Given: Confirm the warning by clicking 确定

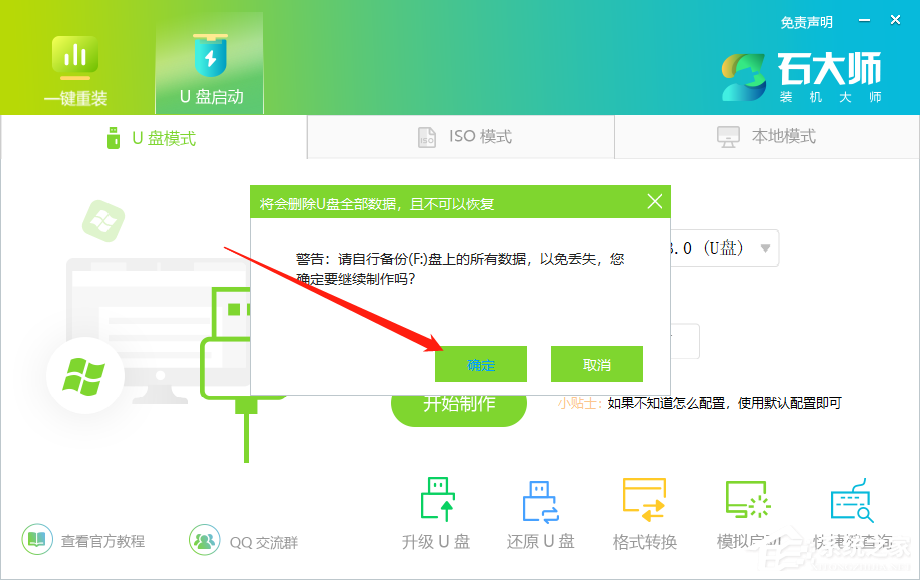Looking at the screenshot, I should (x=480, y=364).
